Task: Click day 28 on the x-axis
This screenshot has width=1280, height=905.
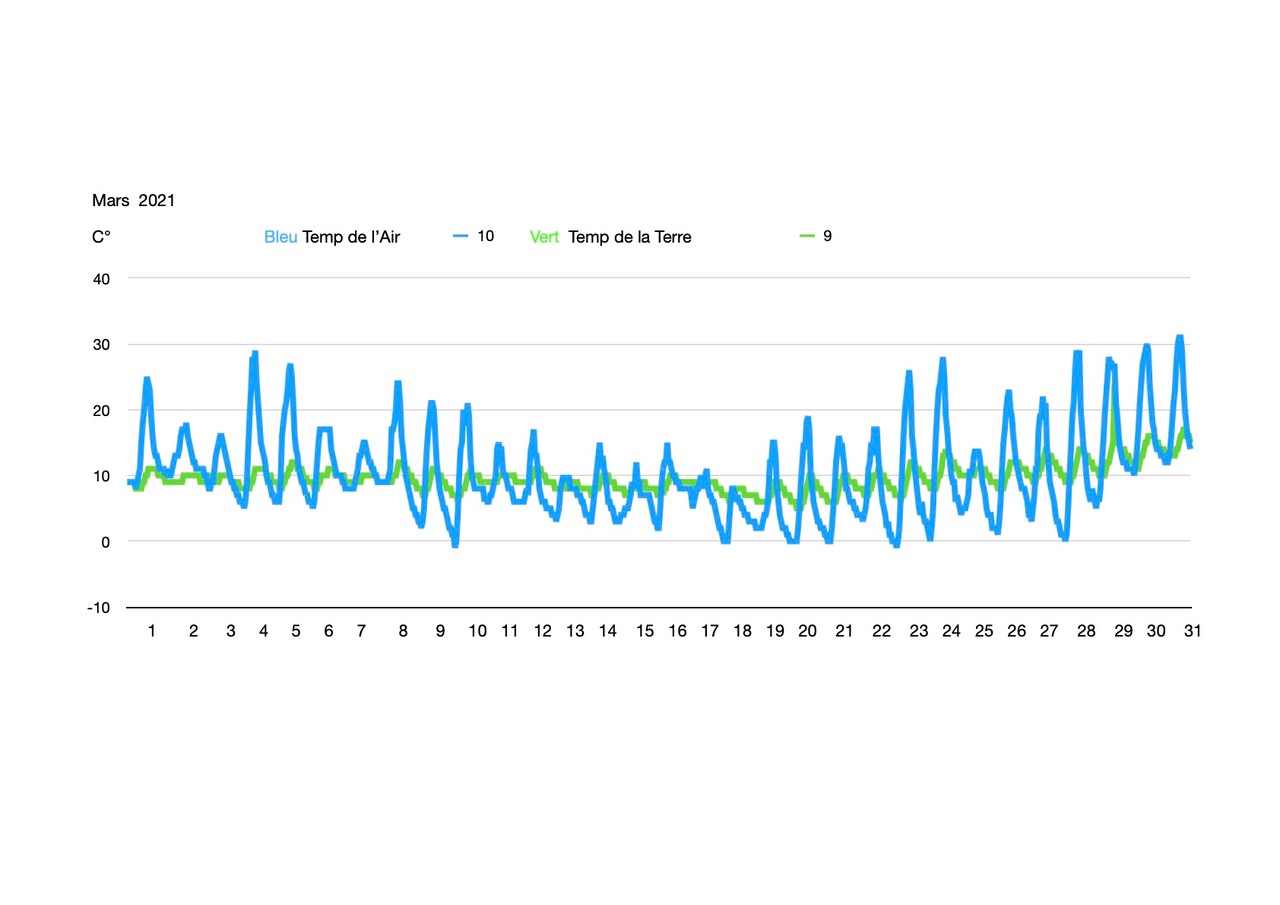Action: (1087, 631)
